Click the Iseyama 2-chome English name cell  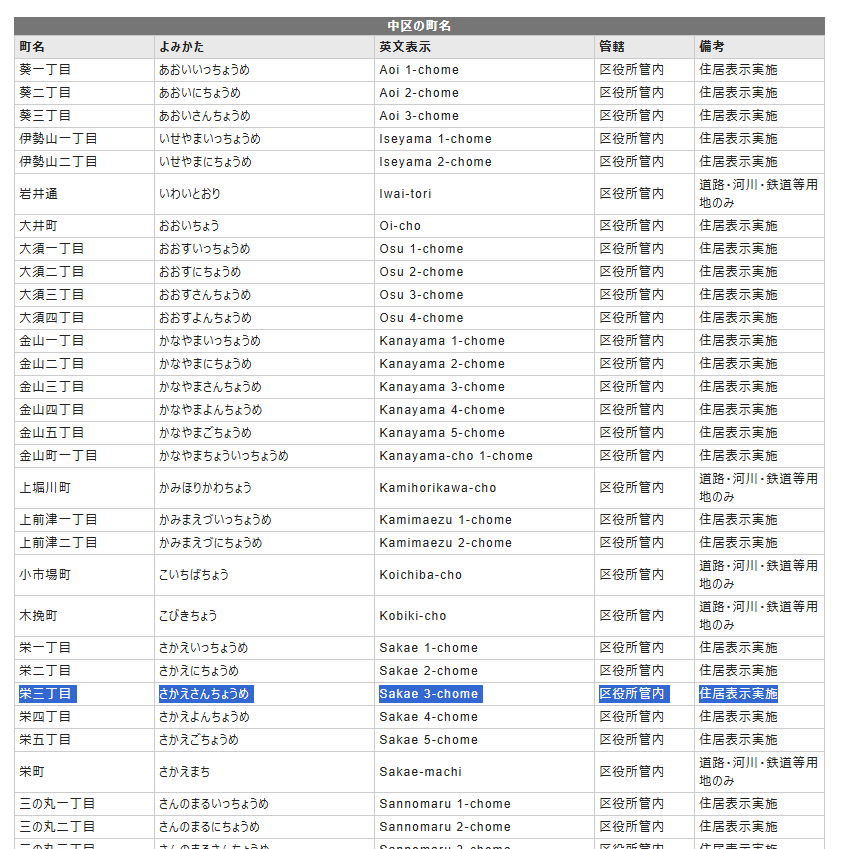tap(435, 162)
